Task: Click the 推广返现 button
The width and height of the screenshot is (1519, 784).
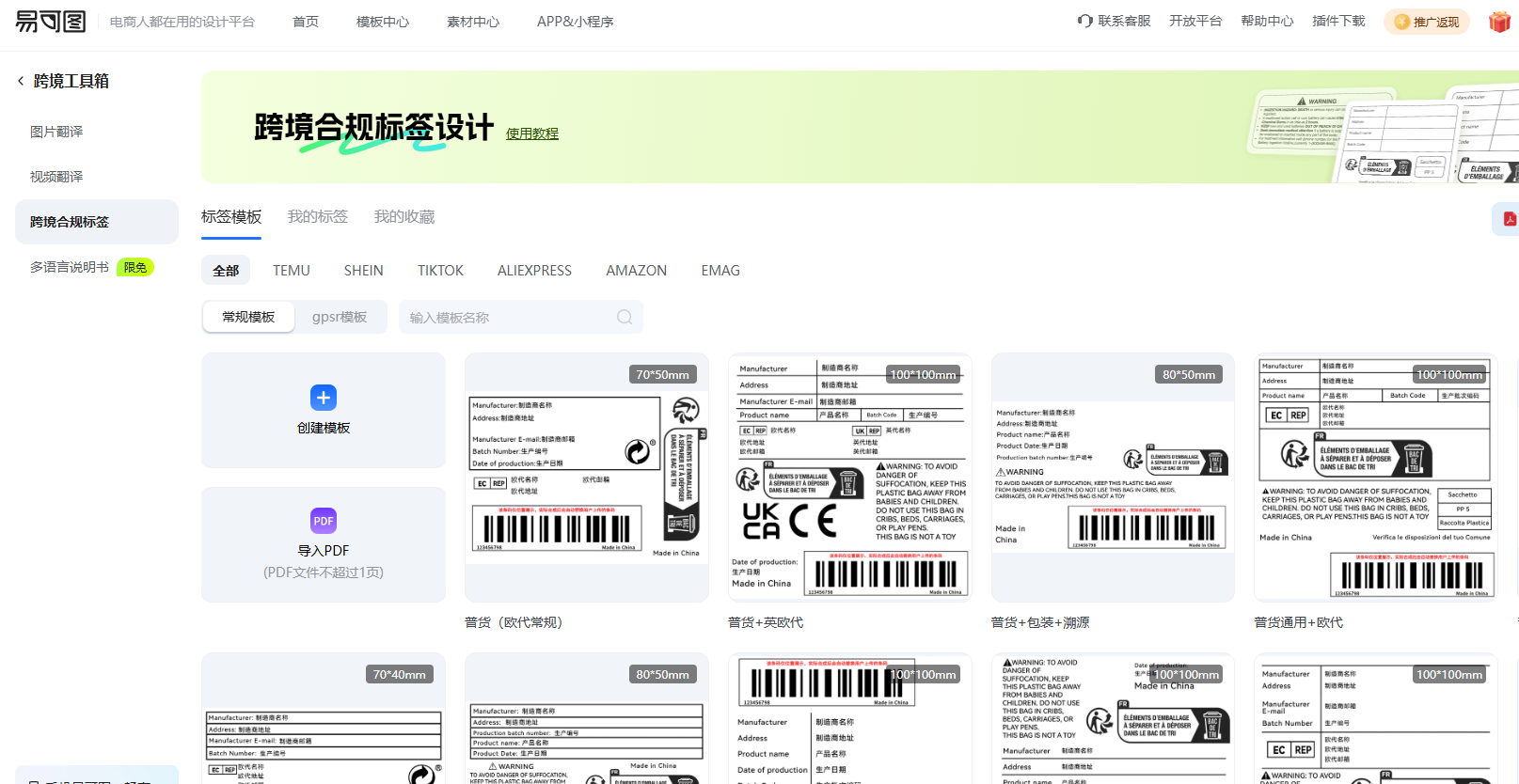Action: pyautogui.click(x=1427, y=22)
